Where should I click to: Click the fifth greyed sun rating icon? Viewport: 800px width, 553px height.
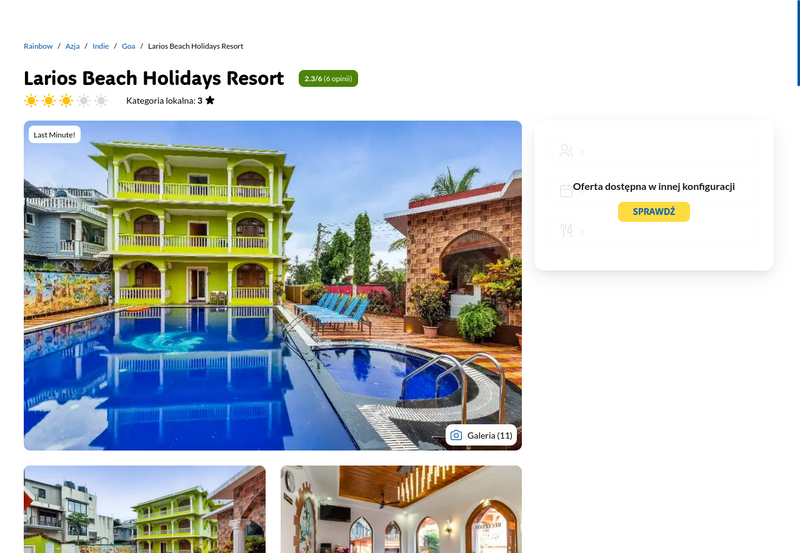click(x=102, y=100)
